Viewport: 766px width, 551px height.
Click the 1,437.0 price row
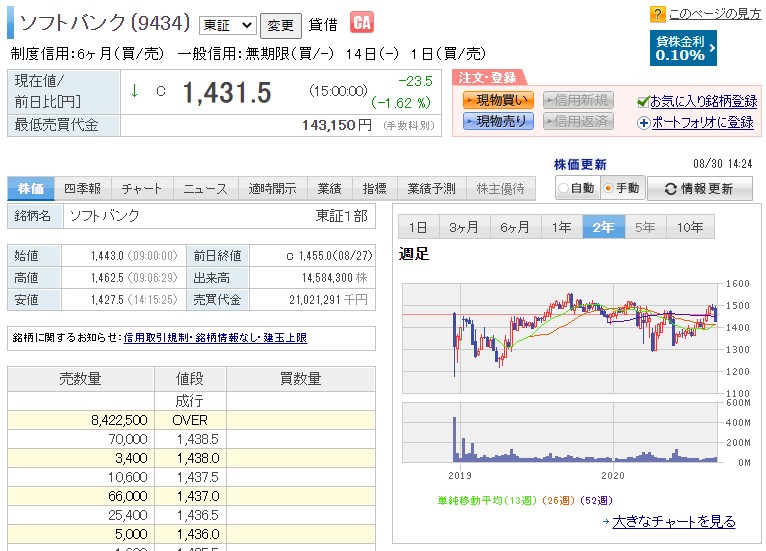coord(192,496)
